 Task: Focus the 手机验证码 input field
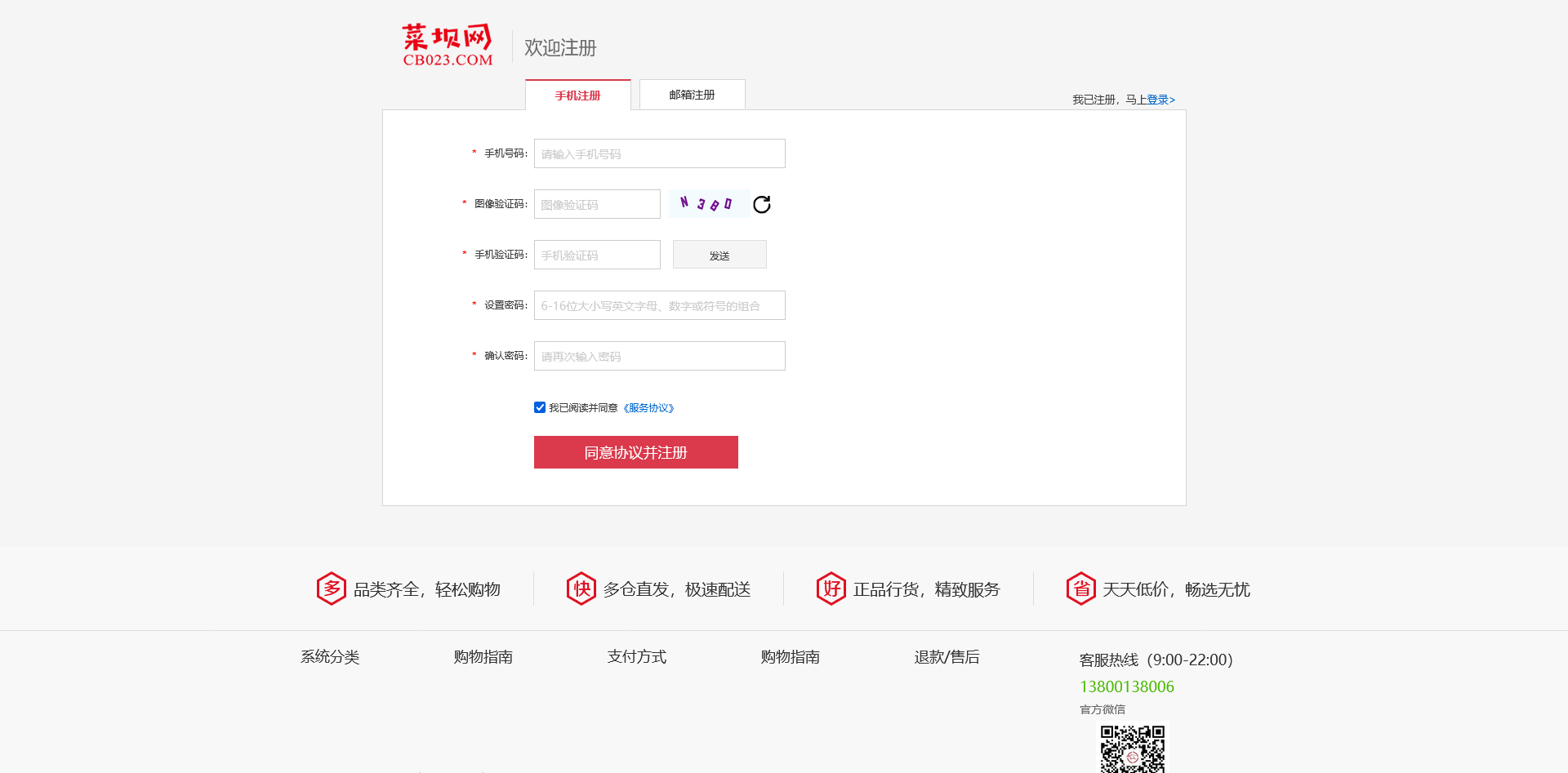pos(597,255)
